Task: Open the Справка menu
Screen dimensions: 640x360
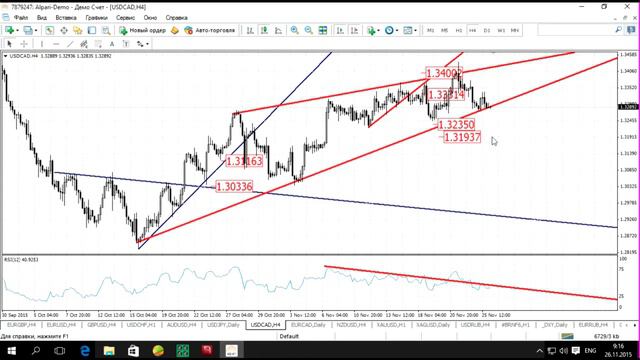Action: tap(176, 18)
